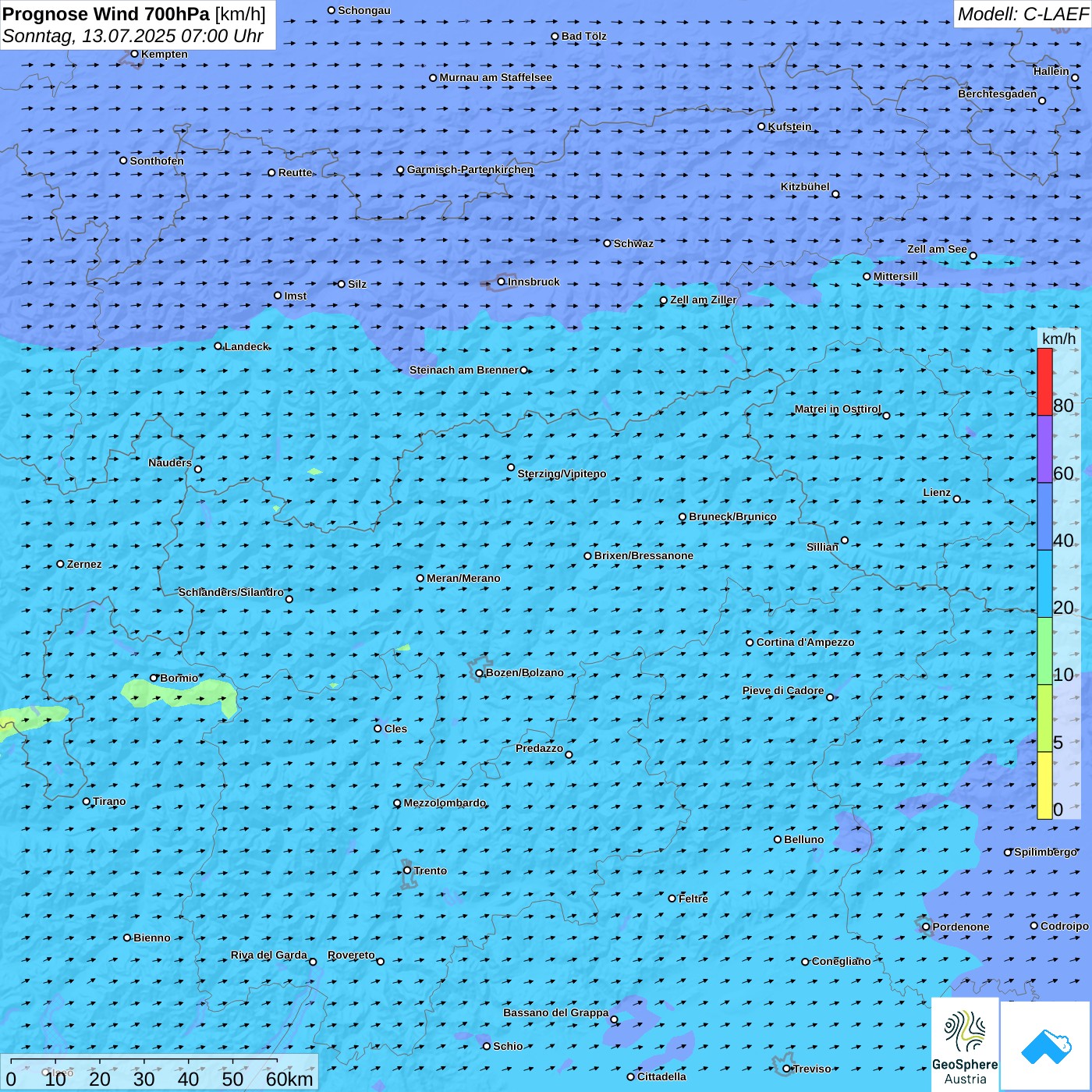The image size is (1092, 1092).
Task: Click the Kempten city marker dot
Action: point(135,54)
